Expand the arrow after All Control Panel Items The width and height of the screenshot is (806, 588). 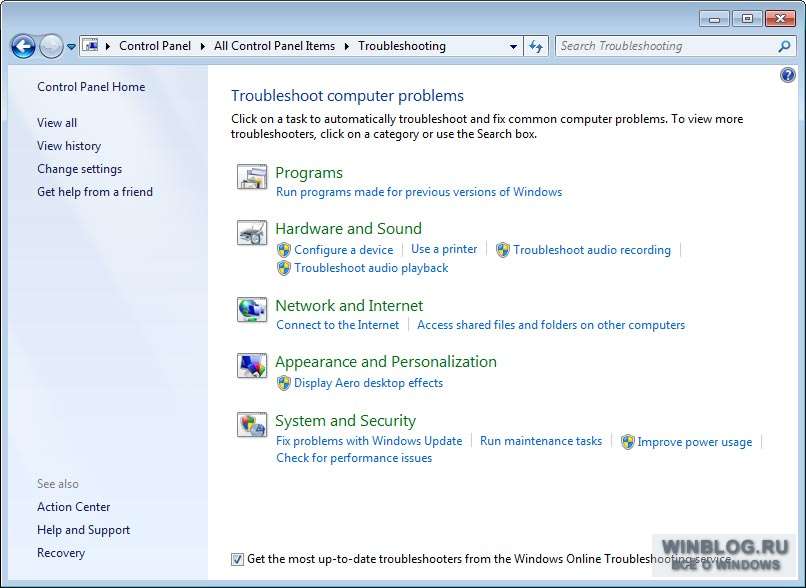click(x=346, y=46)
